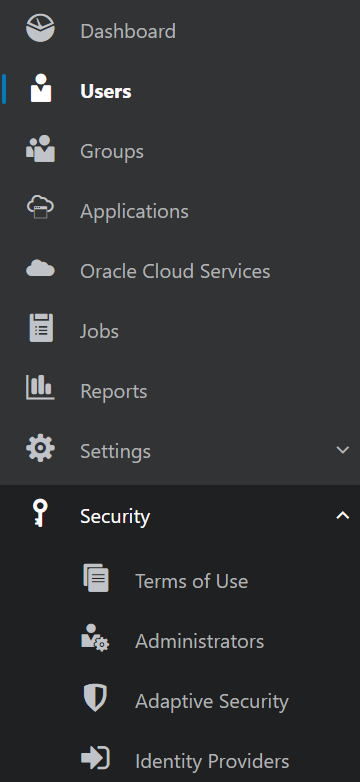Screen dimensions: 360x782
Task: Click the Settings label
Action: tap(115, 451)
